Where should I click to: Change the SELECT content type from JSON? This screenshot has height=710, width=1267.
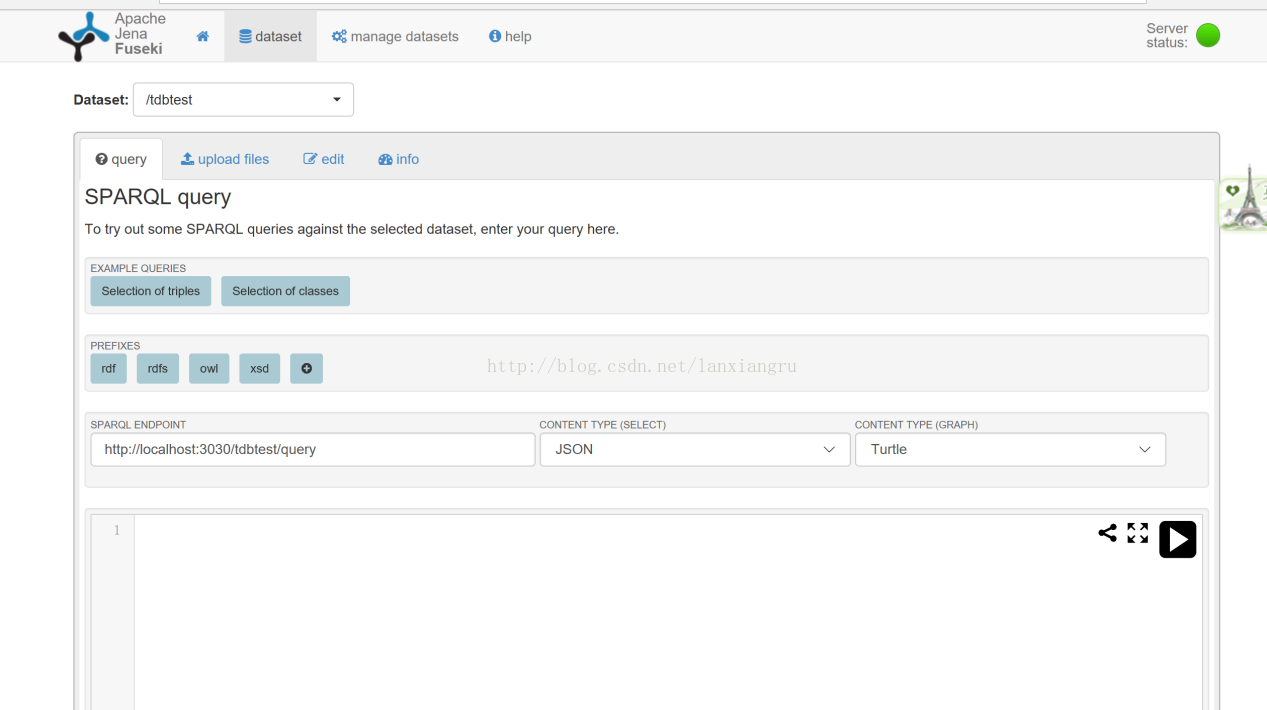pyautogui.click(x=694, y=449)
